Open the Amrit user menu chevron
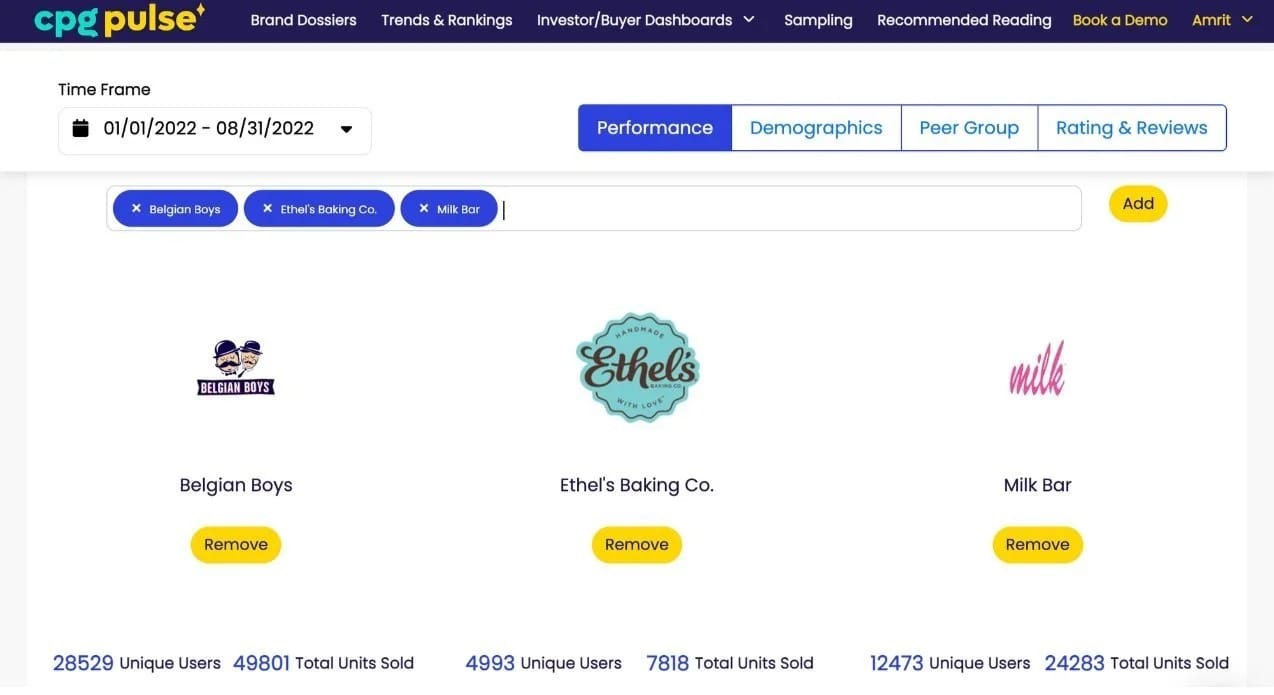The image size is (1274, 695). [1247, 19]
